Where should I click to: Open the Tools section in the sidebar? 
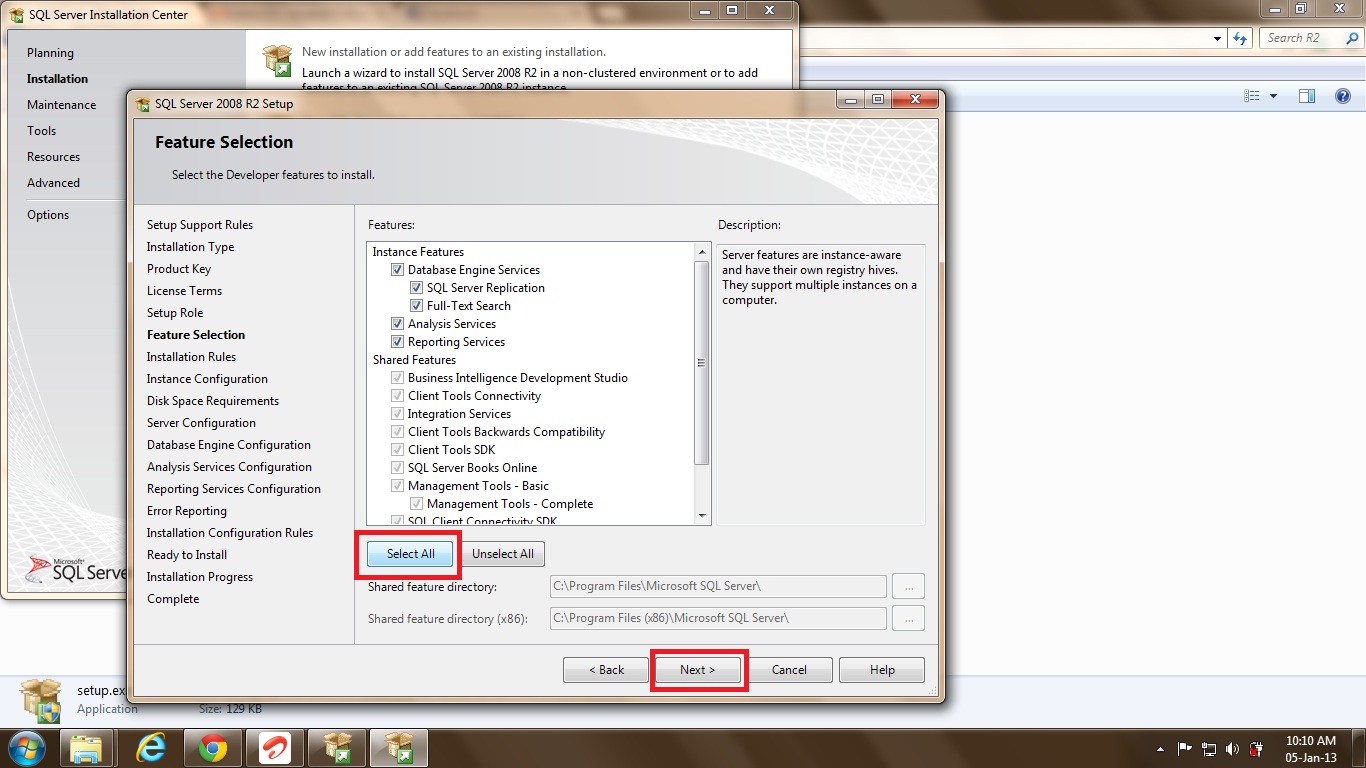[x=42, y=131]
